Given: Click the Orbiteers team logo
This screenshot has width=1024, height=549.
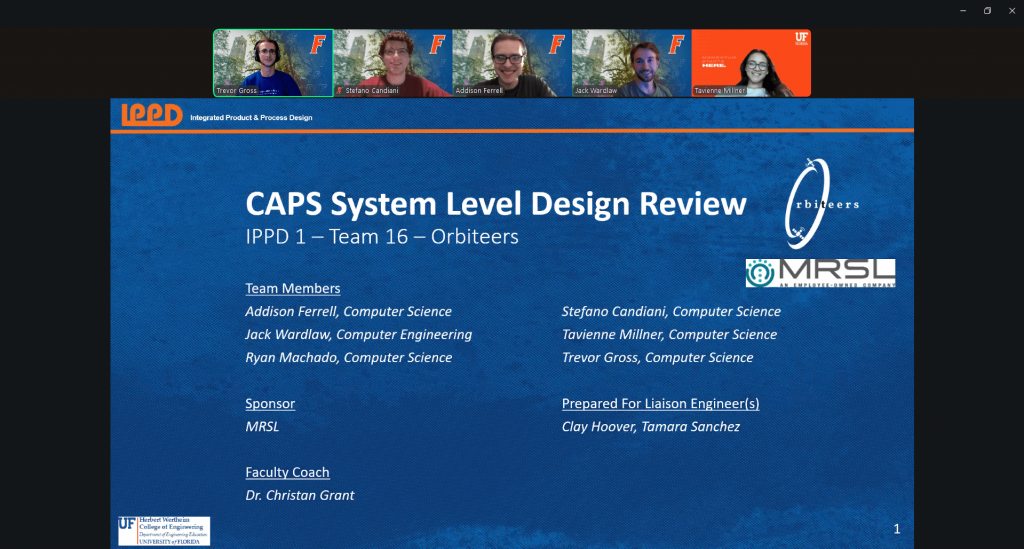Looking at the screenshot, I should [819, 205].
